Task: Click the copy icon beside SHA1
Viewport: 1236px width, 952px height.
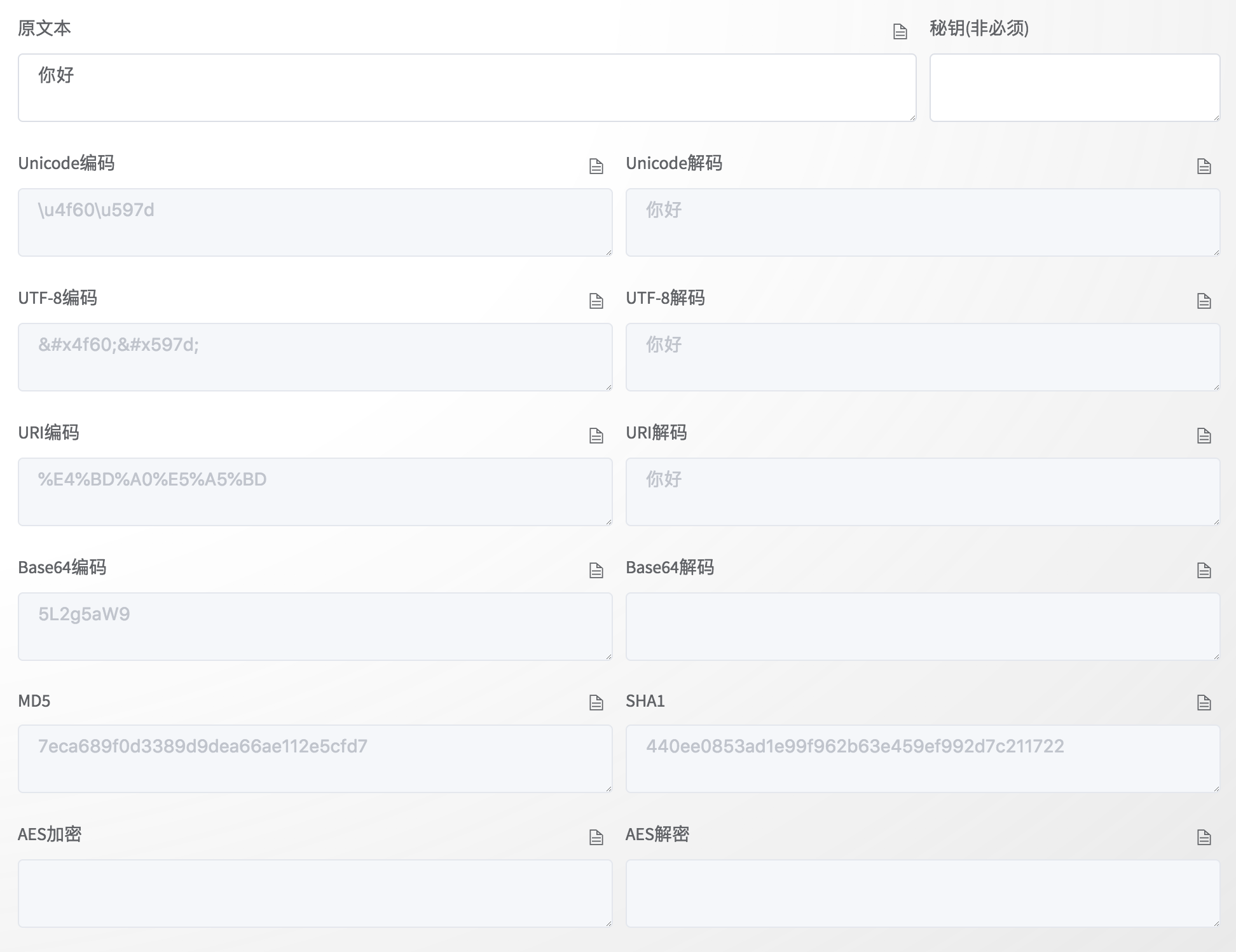Action: (x=1204, y=703)
